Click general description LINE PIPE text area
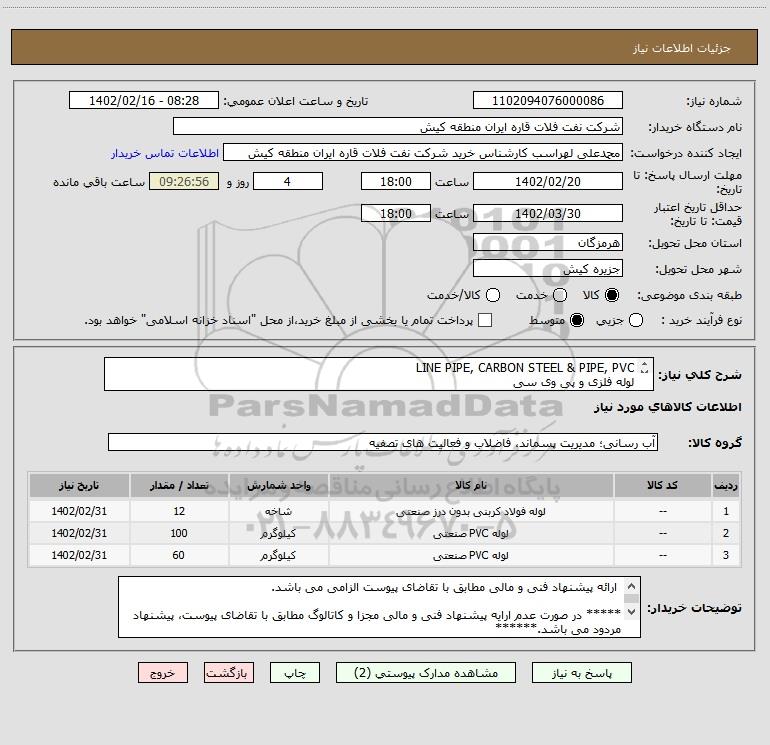The height and width of the screenshot is (745, 770). pos(379,374)
